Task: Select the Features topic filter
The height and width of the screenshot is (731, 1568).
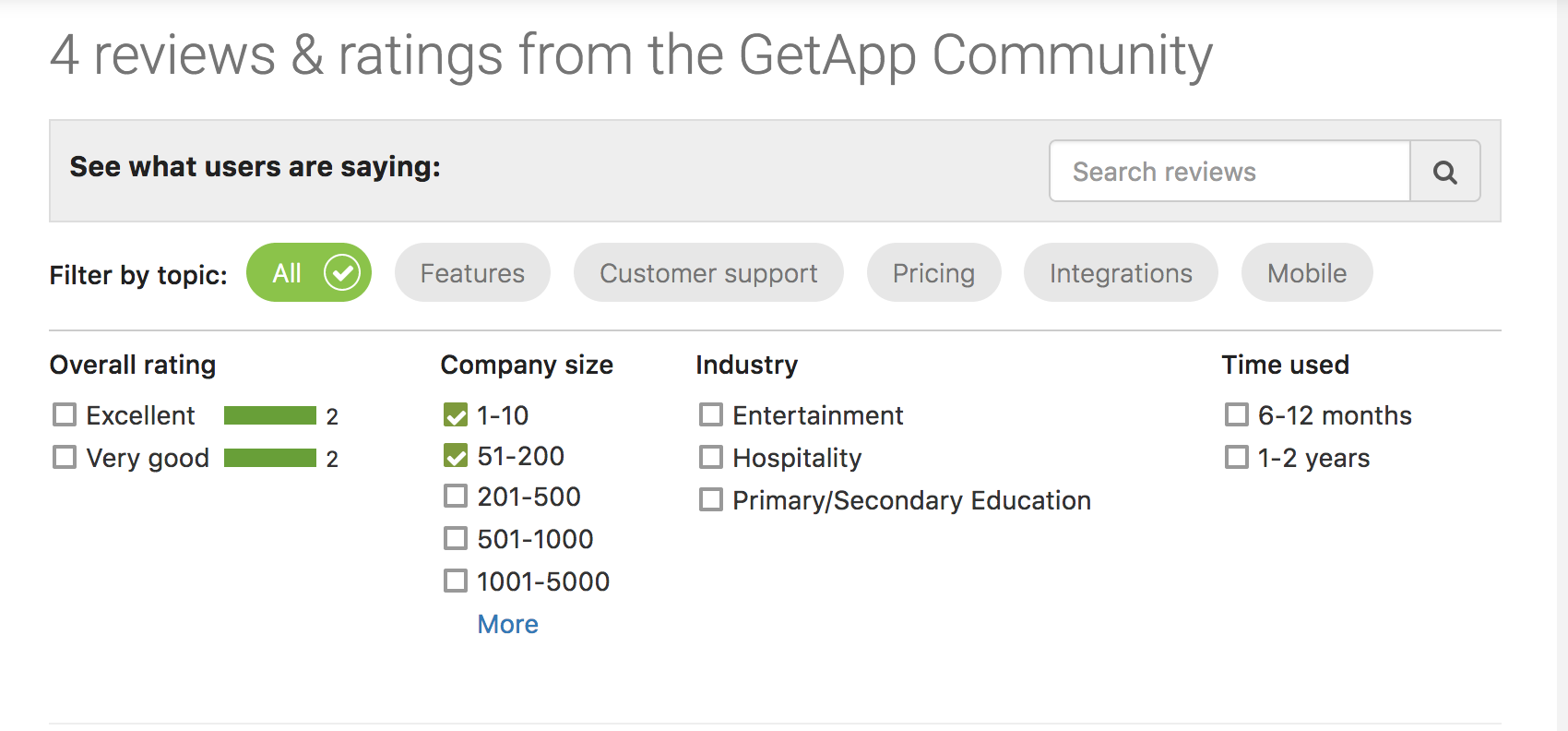Action: point(471,272)
